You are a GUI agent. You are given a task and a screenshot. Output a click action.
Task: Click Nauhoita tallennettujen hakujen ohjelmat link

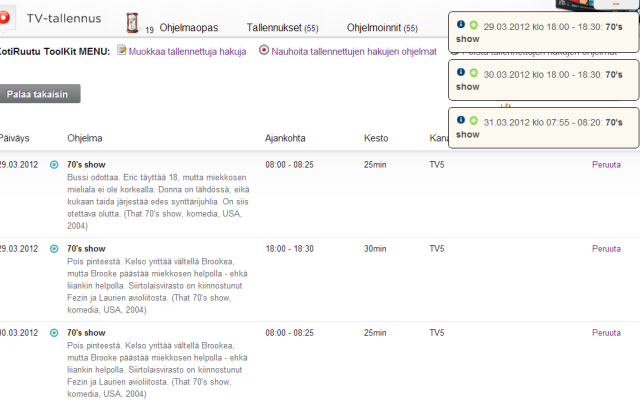pos(354,51)
